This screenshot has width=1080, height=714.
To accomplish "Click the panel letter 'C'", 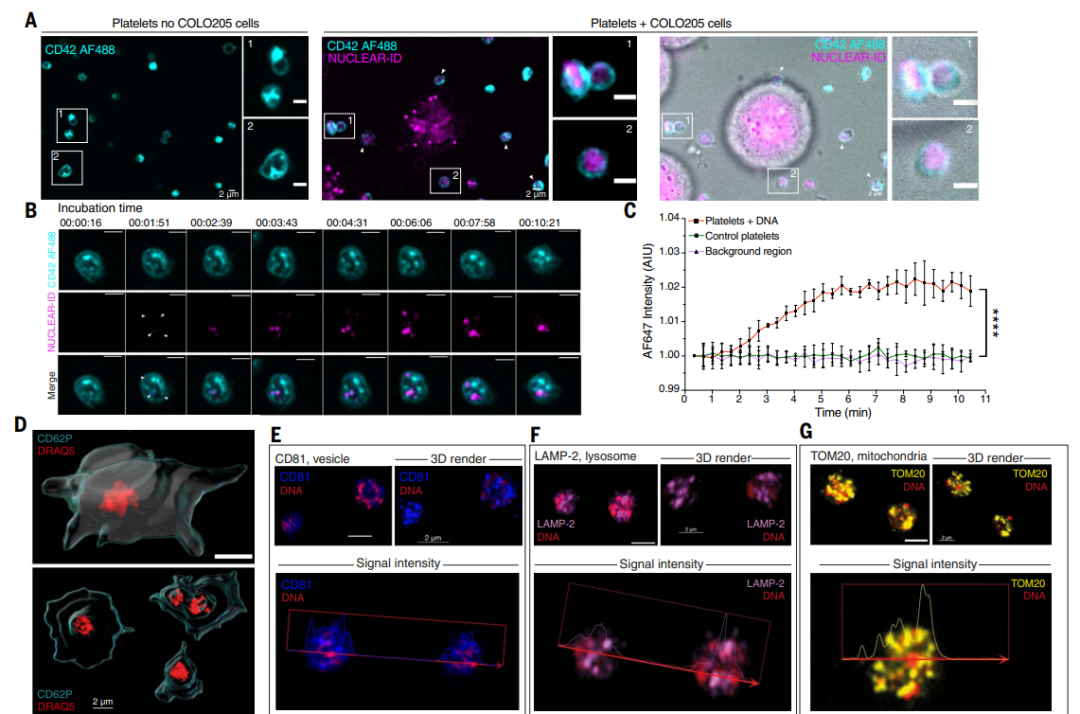I will pos(630,211).
